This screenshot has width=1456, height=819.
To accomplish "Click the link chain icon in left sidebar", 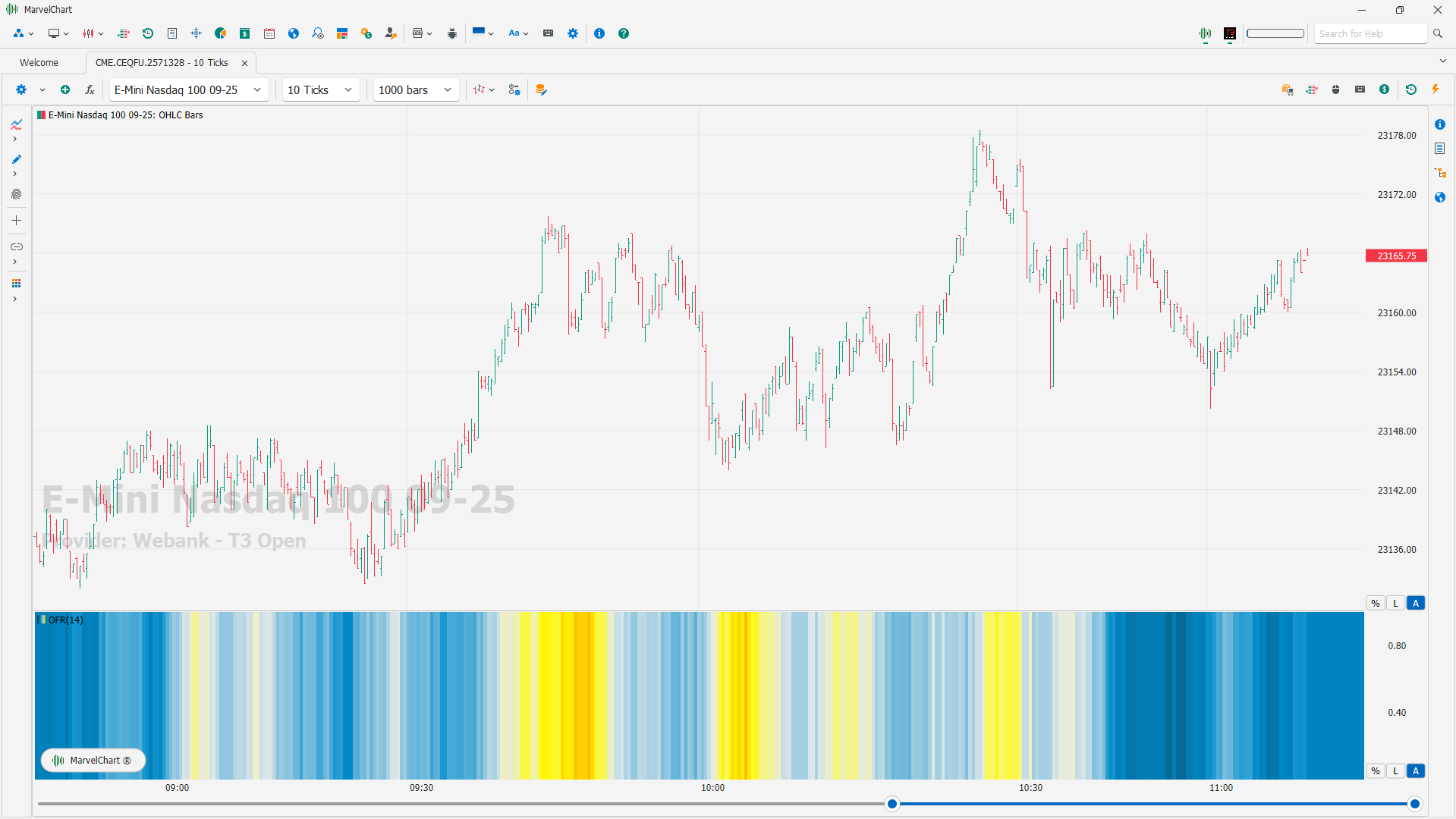I will pos(16,247).
